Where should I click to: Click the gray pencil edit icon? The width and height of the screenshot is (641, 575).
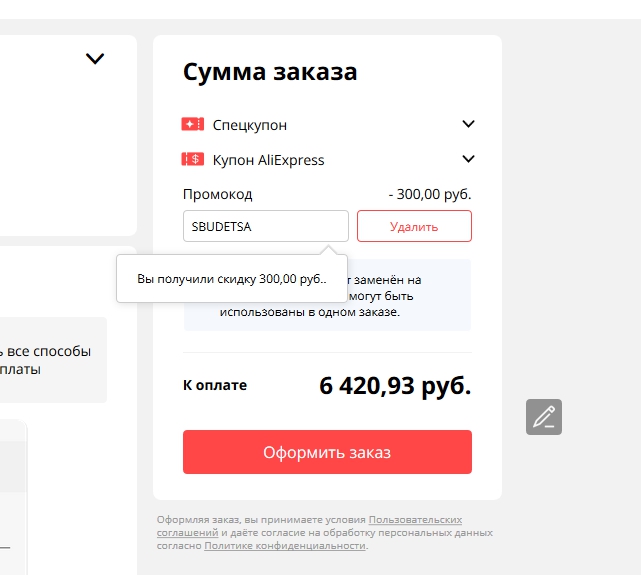pyautogui.click(x=544, y=416)
